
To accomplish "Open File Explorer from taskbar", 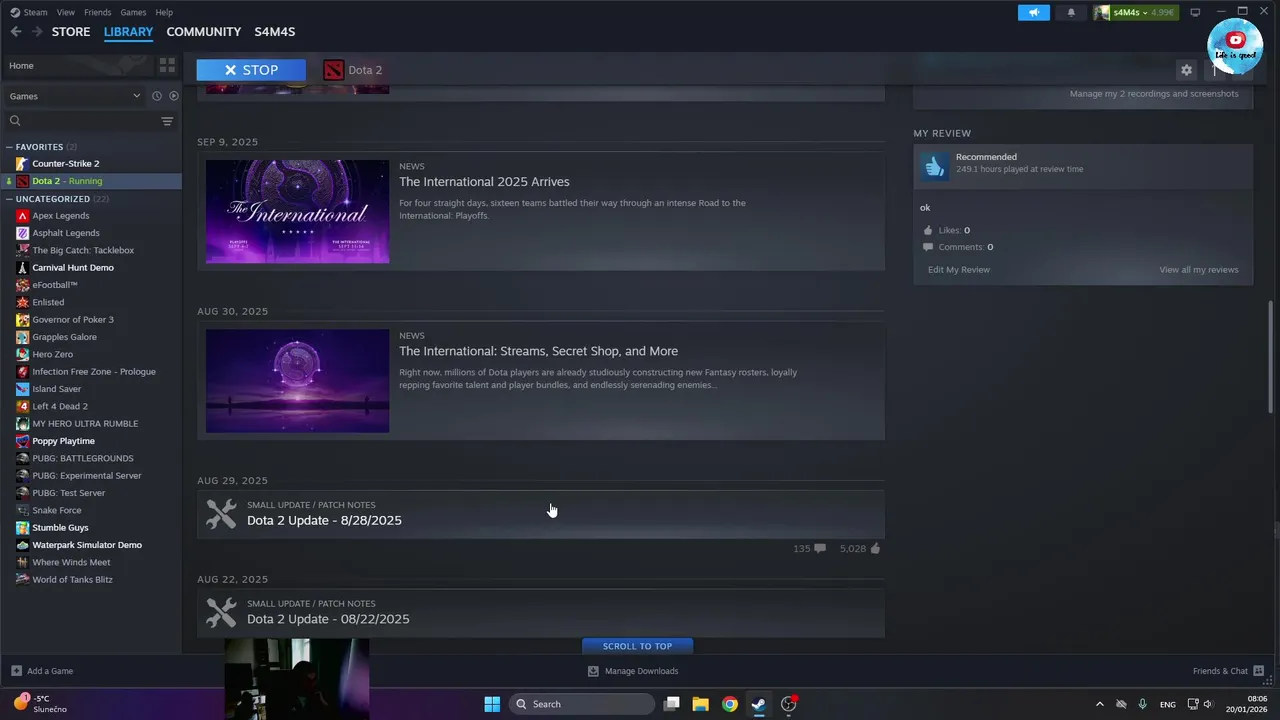I will pyautogui.click(x=701, y=704).
